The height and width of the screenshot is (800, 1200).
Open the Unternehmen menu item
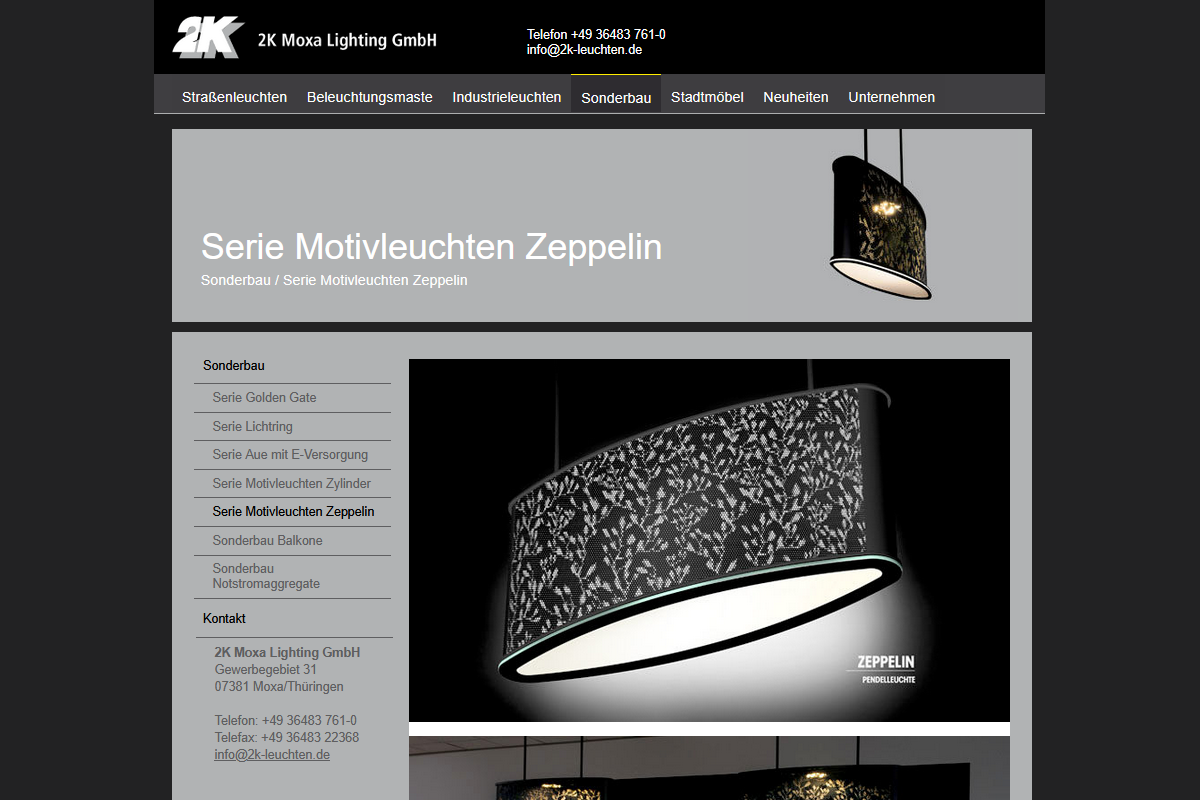pyautogui.click(x=892, y=97)
